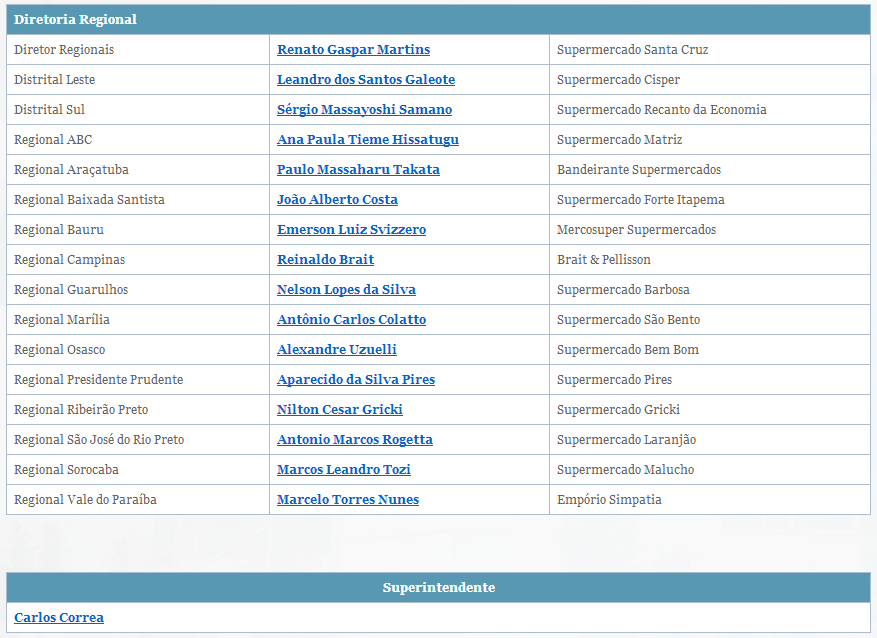Select the Regional Campinas cell
877x638 pixels.
(x=138, y=260)
